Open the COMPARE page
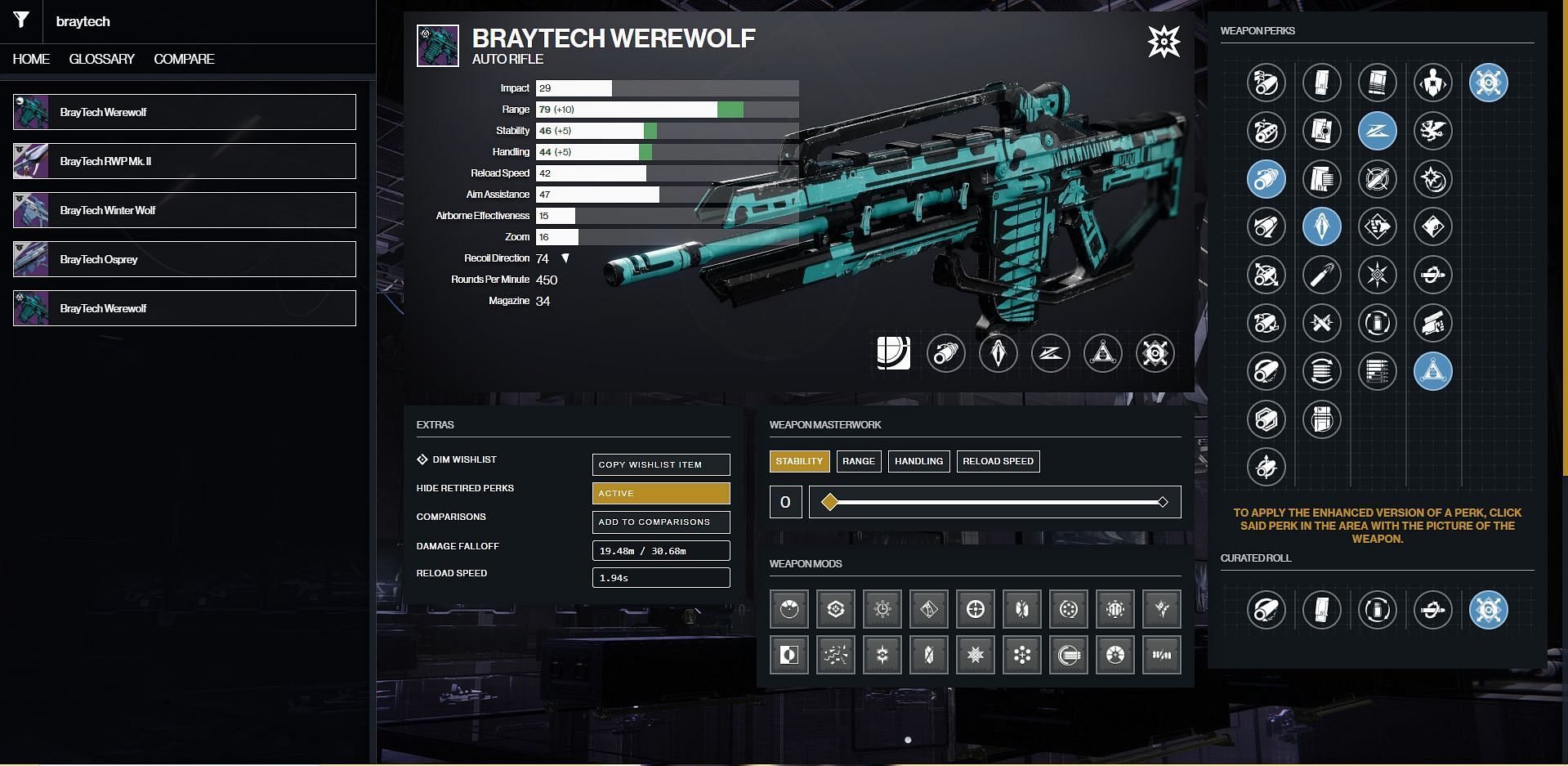The image size is (1568, 766). pos(184,59)
